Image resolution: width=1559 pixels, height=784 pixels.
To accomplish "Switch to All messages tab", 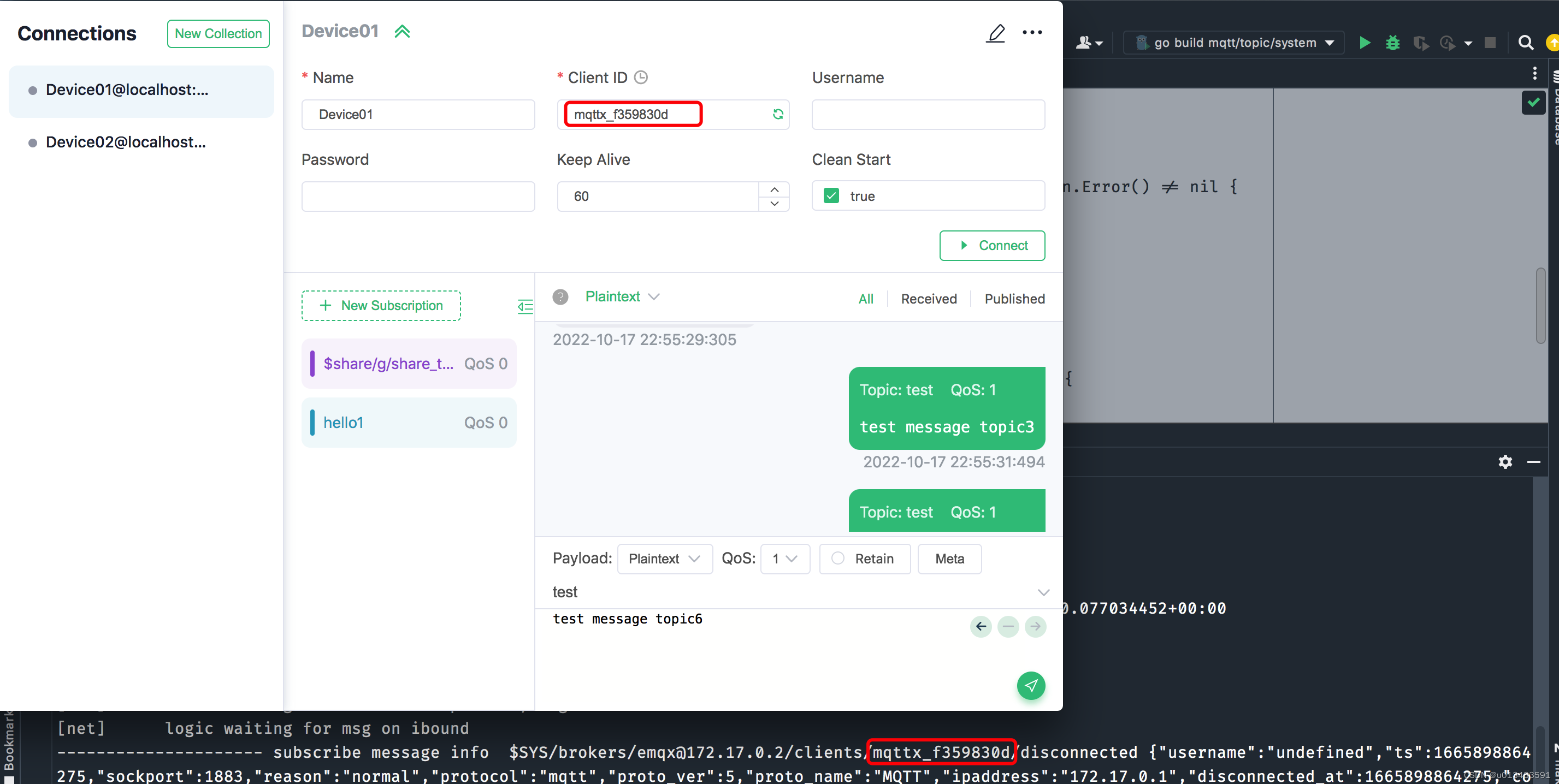I will [865, 299].
